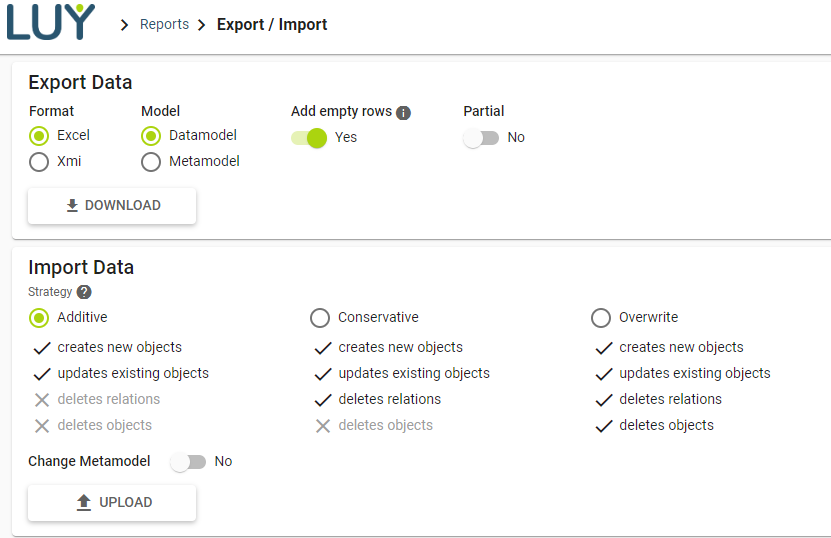Open the Reports breadcrumb link
Image resolution: width=831 pixels, height=538 pixels.
pyautogui.click(x=164, y=25)
